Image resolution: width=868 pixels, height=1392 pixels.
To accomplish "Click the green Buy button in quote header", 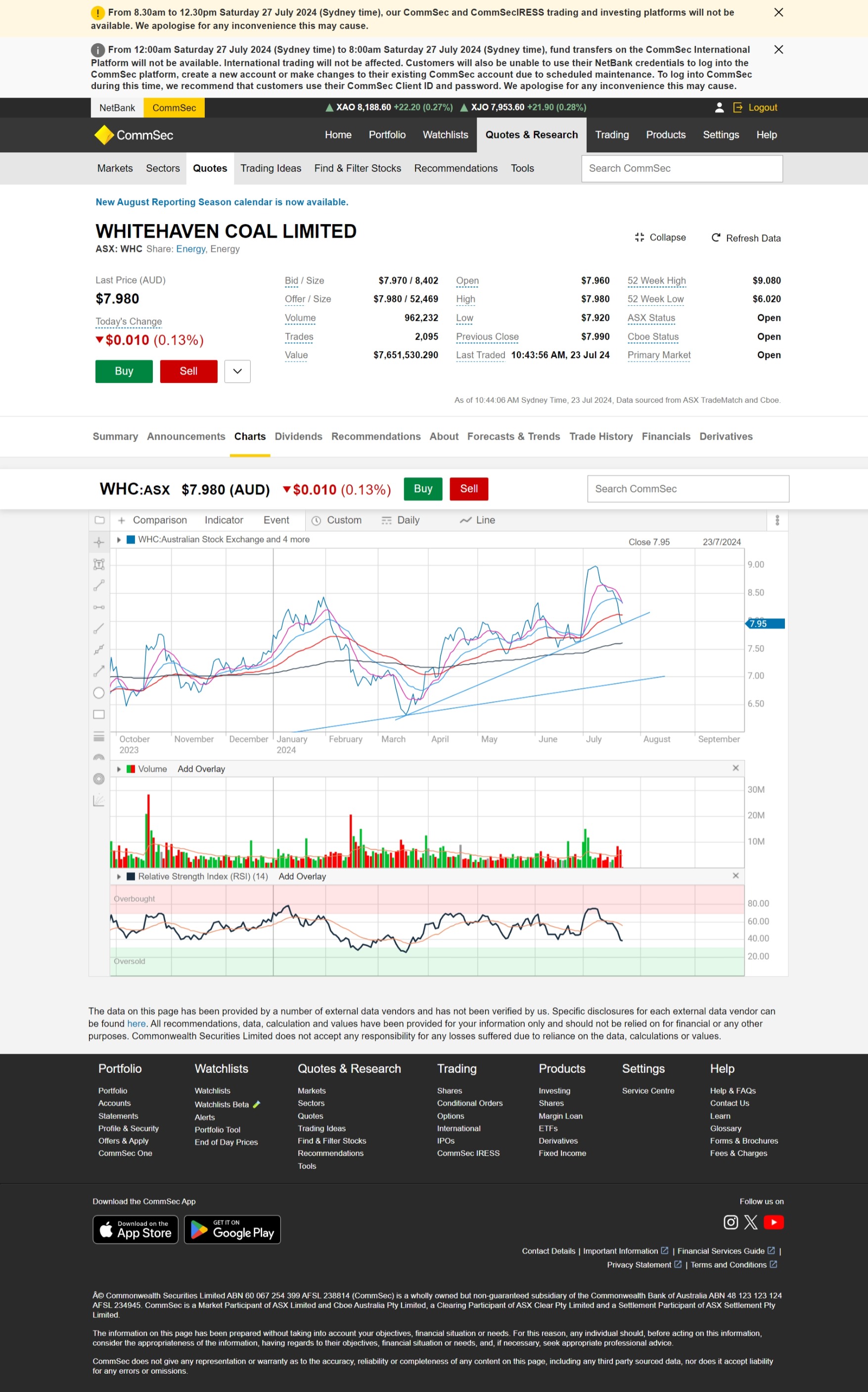I will pyautogui.click(x=124, y=371).
